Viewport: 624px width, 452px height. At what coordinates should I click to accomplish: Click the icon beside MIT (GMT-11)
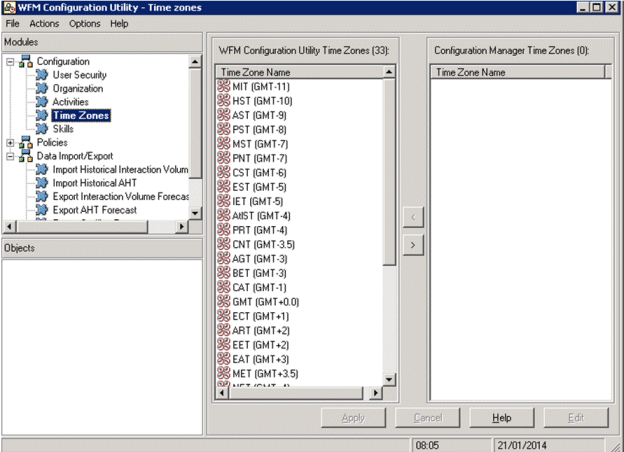click(x=224, y=88)
